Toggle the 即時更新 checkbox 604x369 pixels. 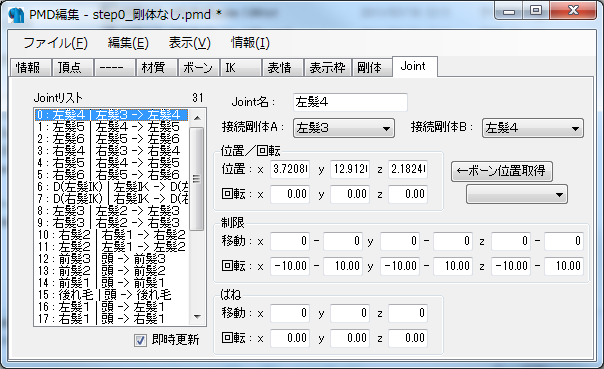tap(140, 340)
